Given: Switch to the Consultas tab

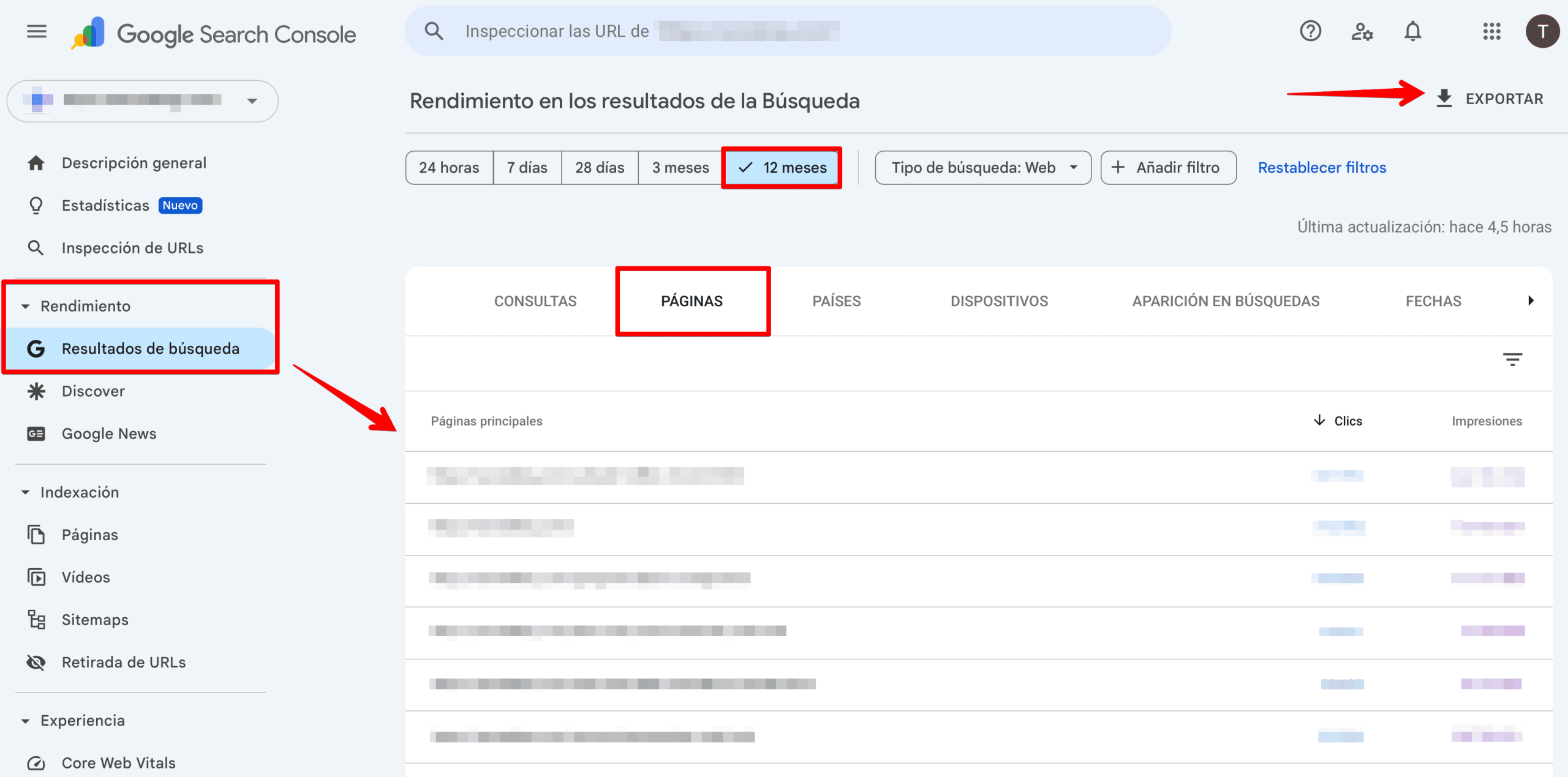Looking at the screenshot, I should (x=535, y=301).
